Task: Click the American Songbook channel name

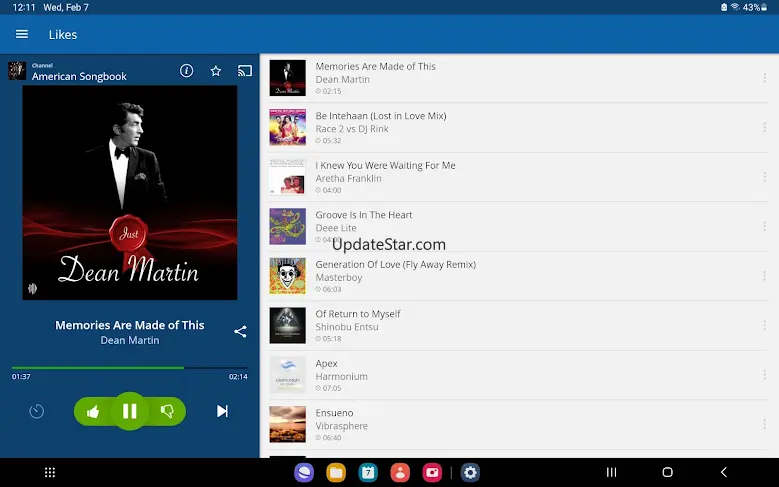Action: [x=79, y=77]
